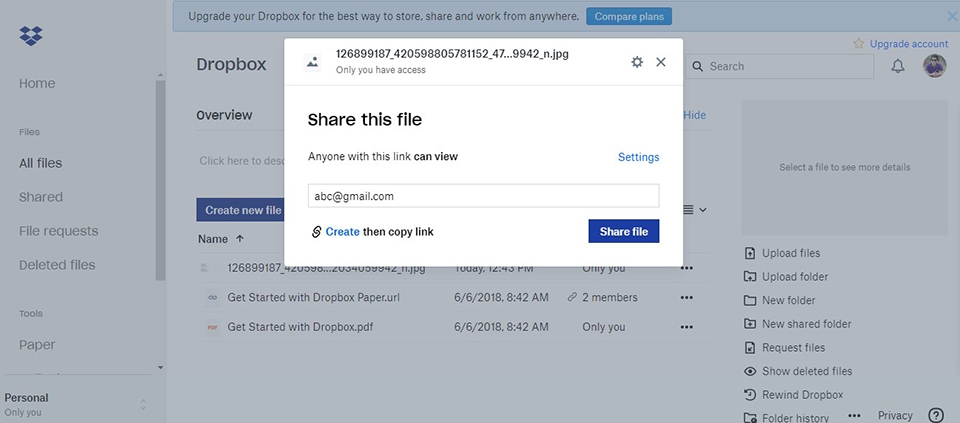Click the Name column header
Image resolution: width=960 pixels, height=423 pixels.
click(213, 239)
